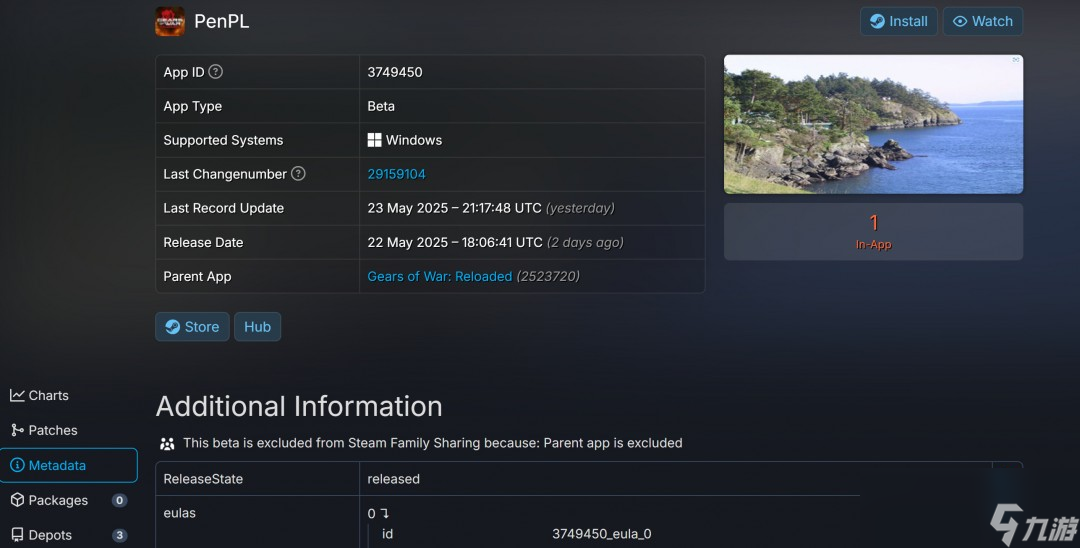The height and width of the screenshot is (548, 1080).
Task: Click the Store button
Action: click(x=192, y=326)
